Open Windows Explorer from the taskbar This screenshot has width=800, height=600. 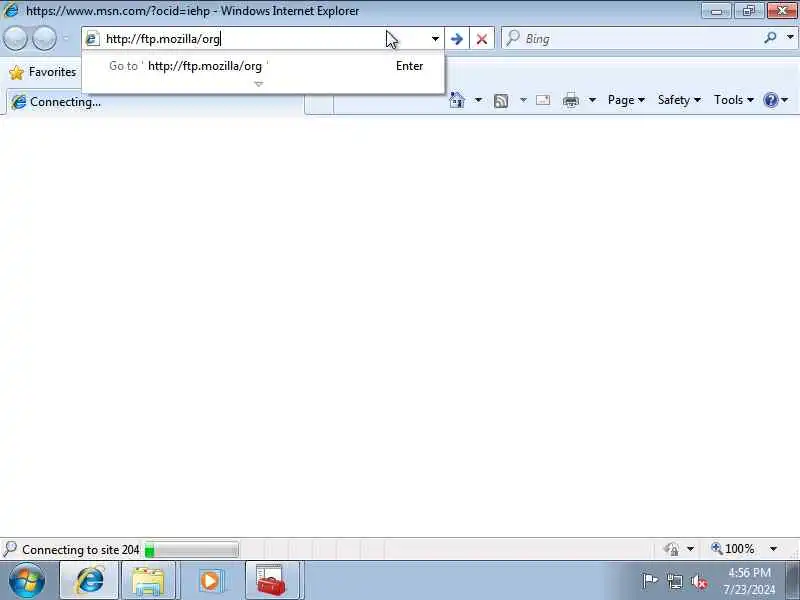(x=148, y=581)
